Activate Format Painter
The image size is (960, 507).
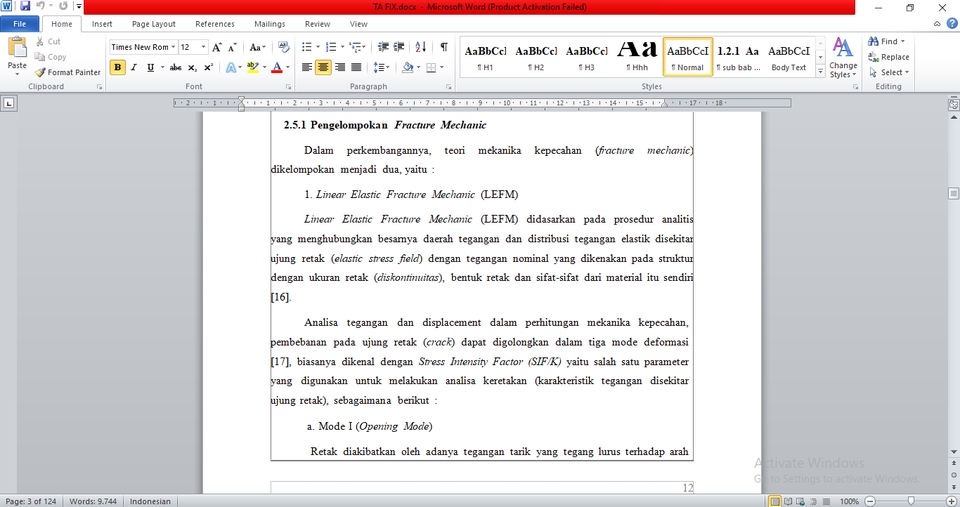67,72
